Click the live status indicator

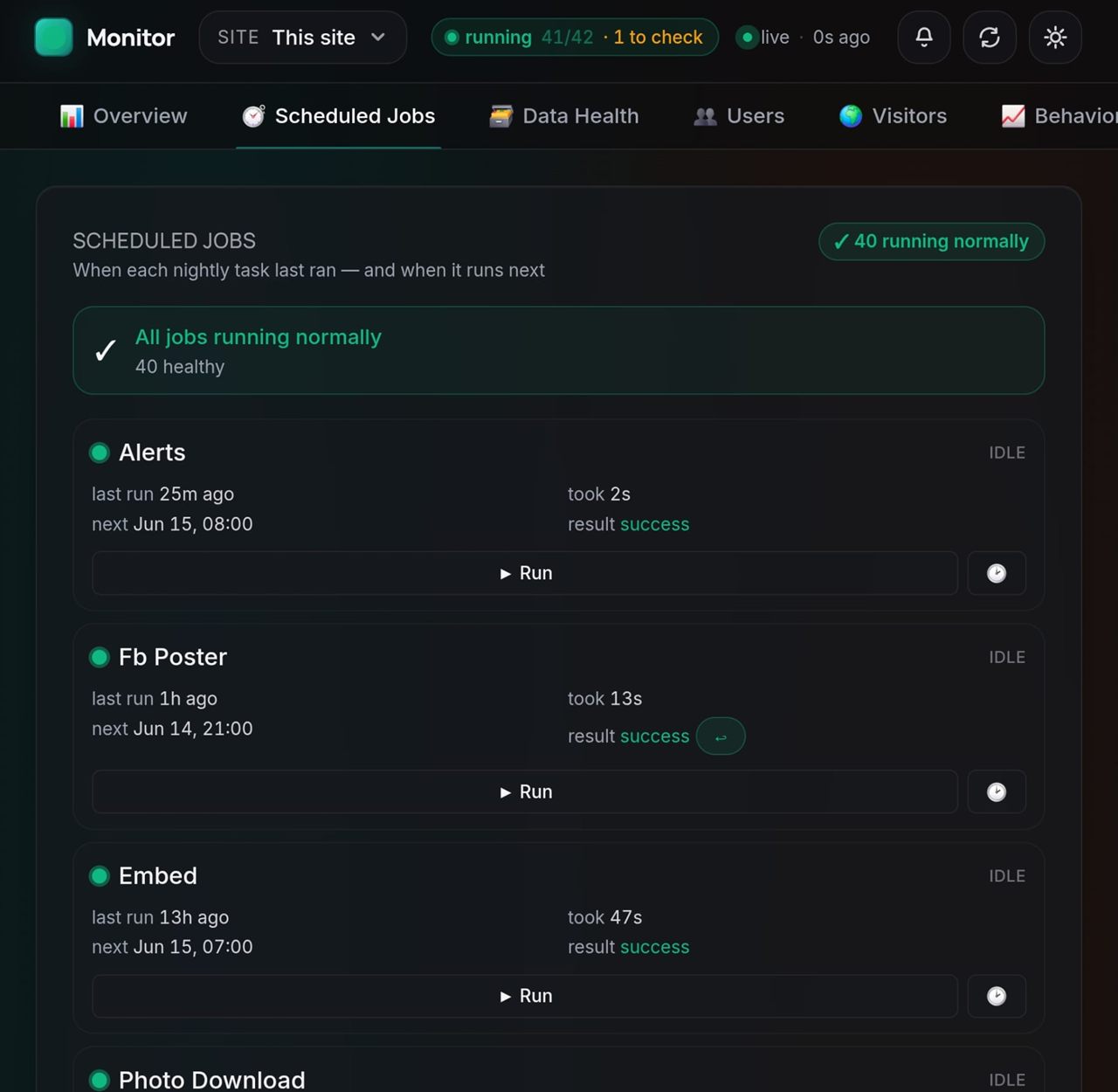pos(764,38)
